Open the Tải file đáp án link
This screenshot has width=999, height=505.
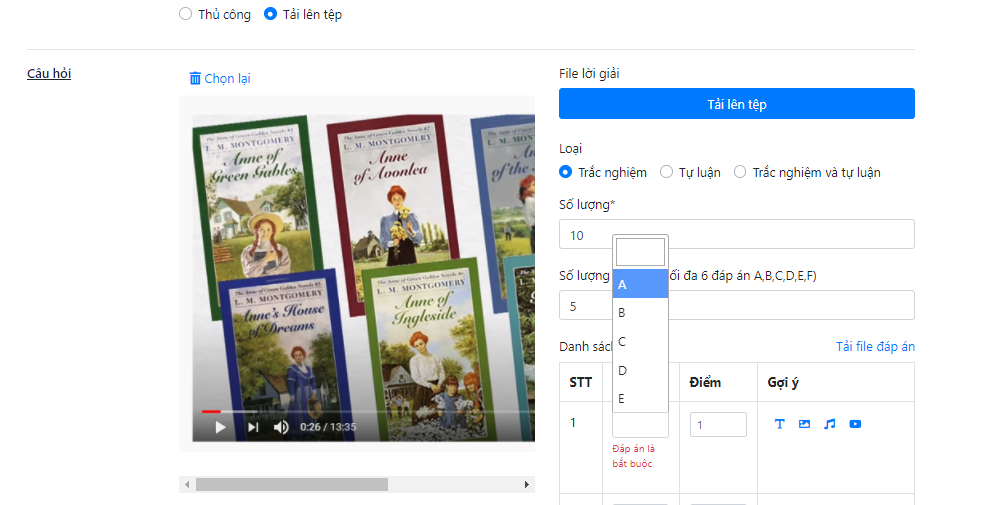[875, 346]
